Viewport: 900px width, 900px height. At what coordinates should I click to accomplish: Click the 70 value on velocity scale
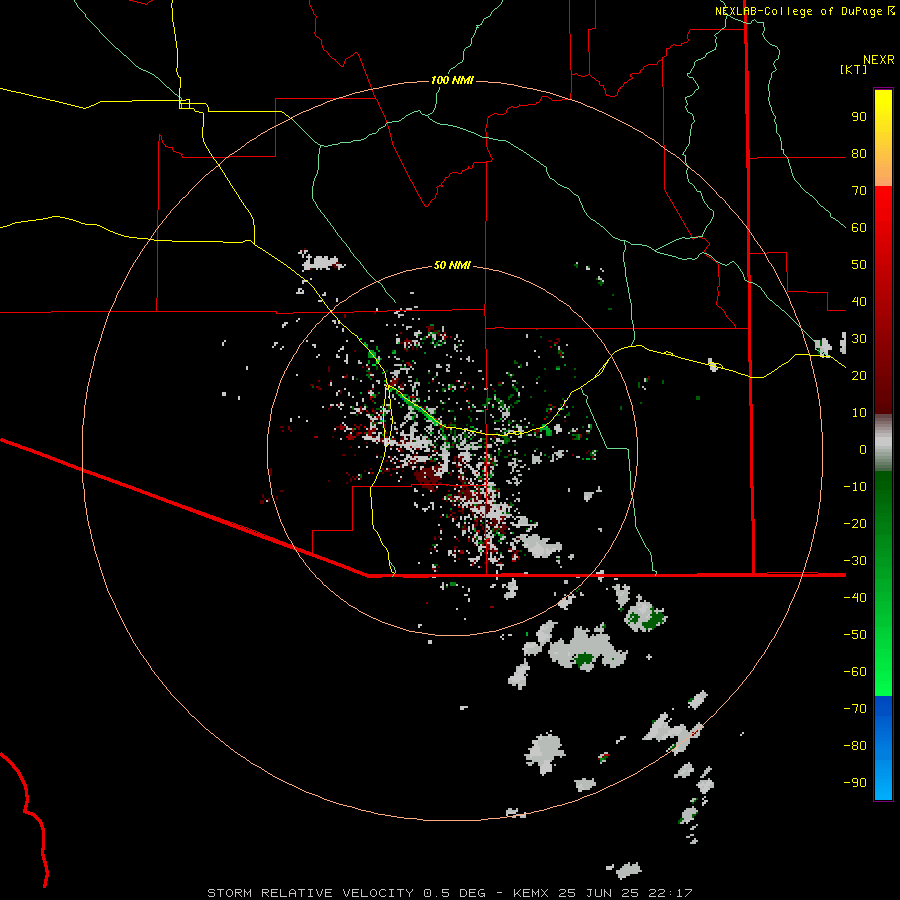click(x=859, y=191)
